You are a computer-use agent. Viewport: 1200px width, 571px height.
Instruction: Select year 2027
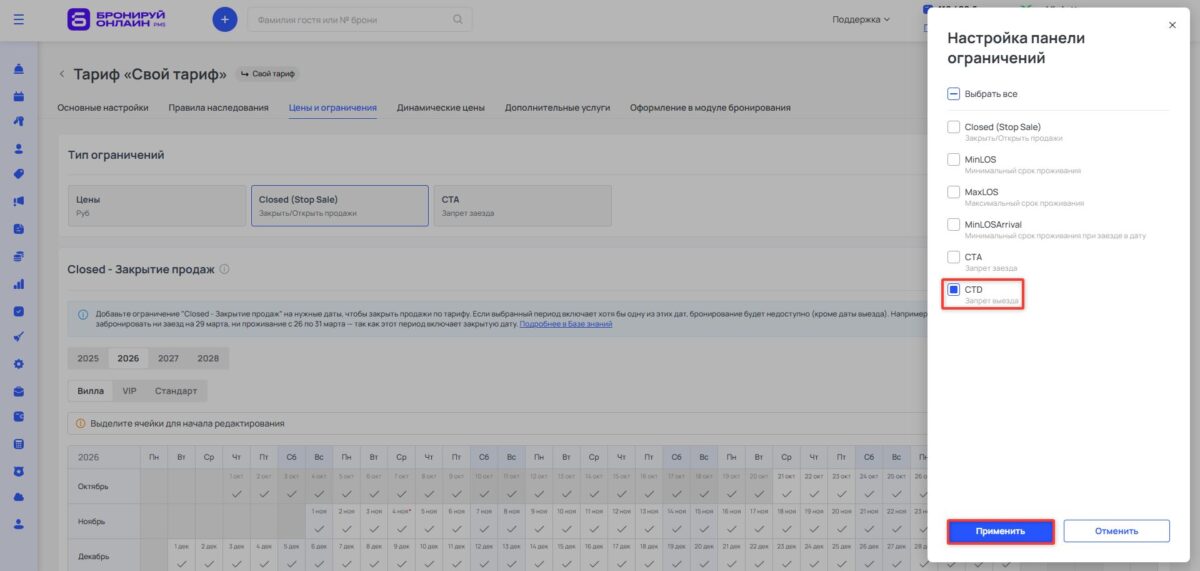[168, 358]
